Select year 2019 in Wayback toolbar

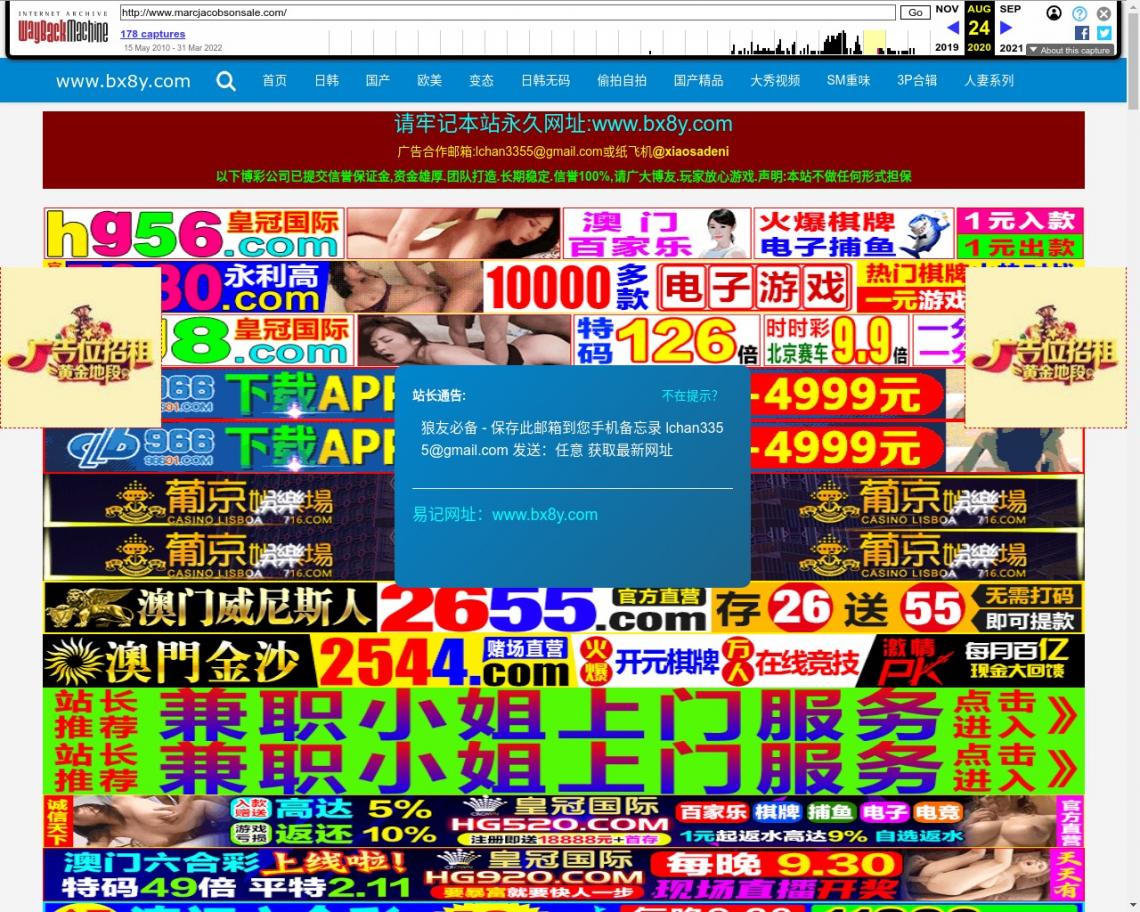coord(947,47)
